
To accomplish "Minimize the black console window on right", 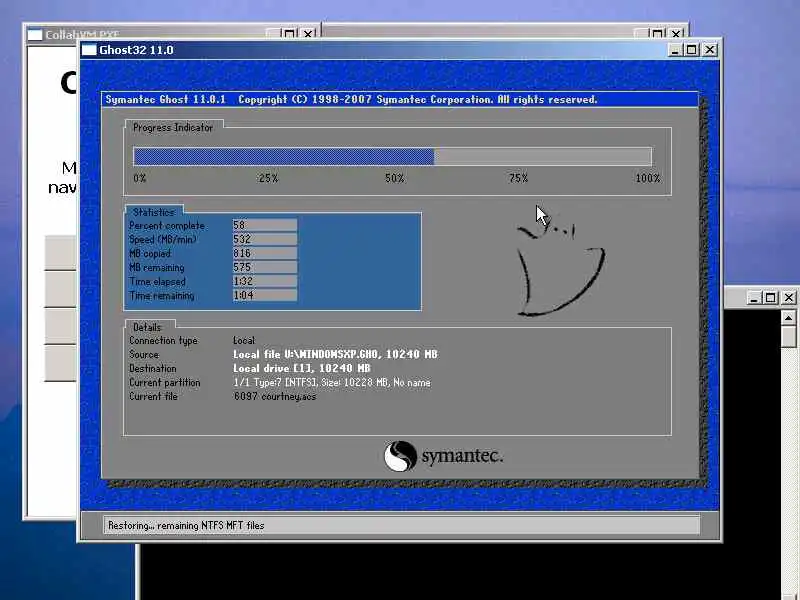I will pyautogui.click(x=754, y=297).
